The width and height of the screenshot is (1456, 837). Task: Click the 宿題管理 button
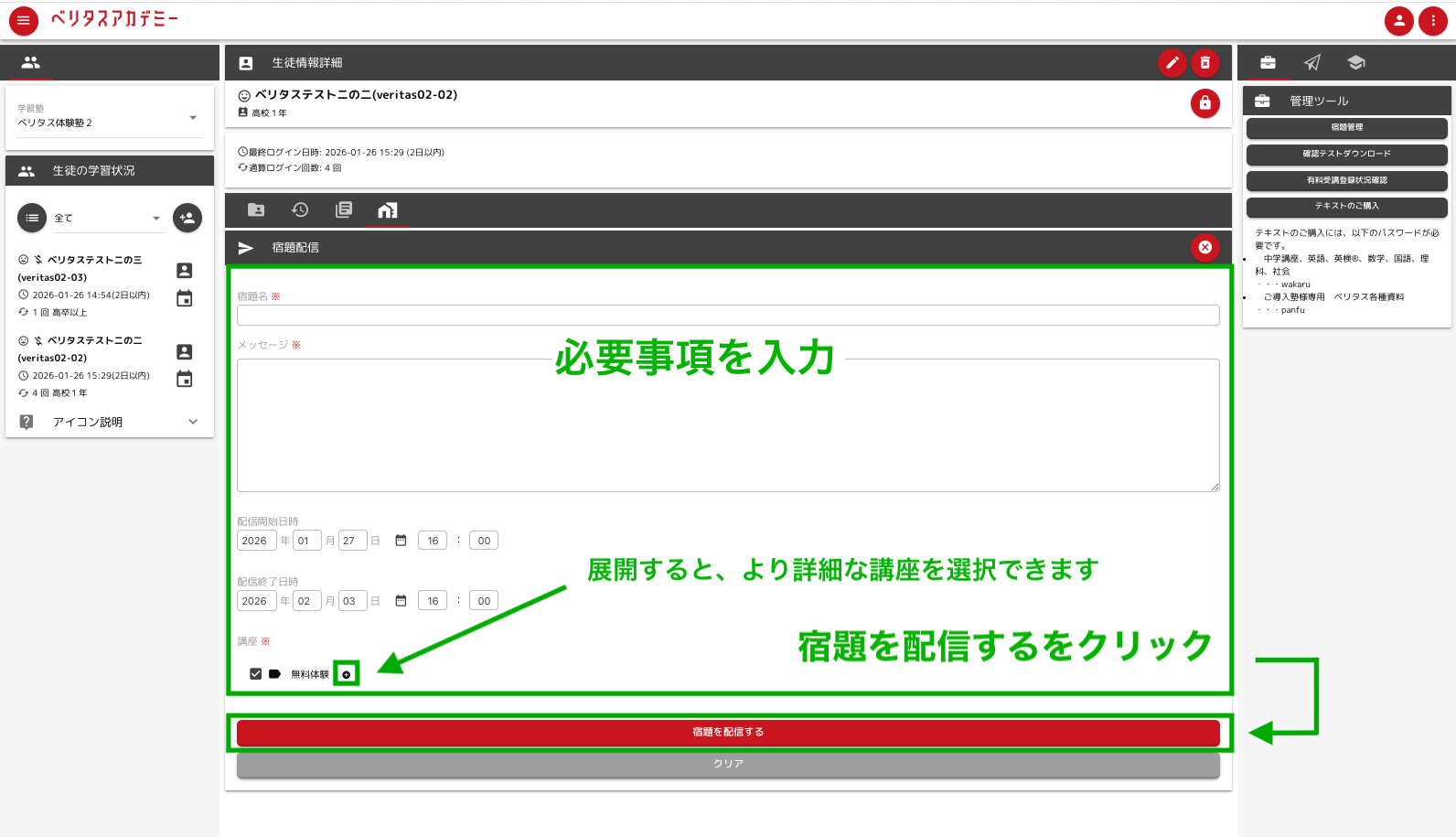point(1347,127)
